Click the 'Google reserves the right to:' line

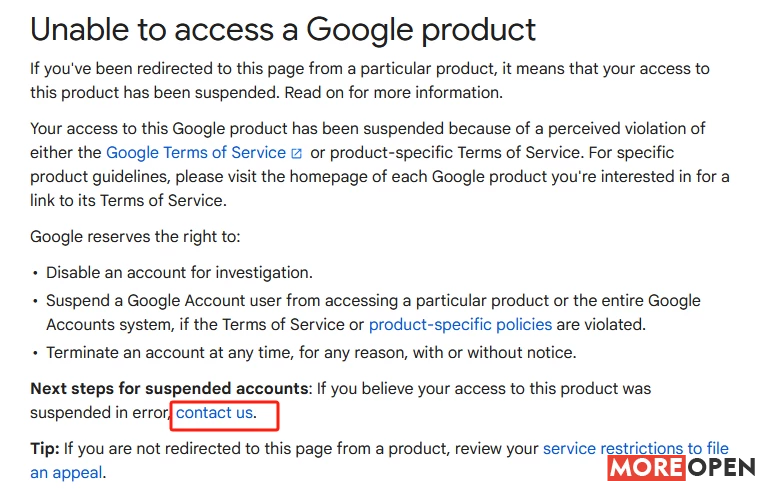pyautogui.click(x=135, y=237)
